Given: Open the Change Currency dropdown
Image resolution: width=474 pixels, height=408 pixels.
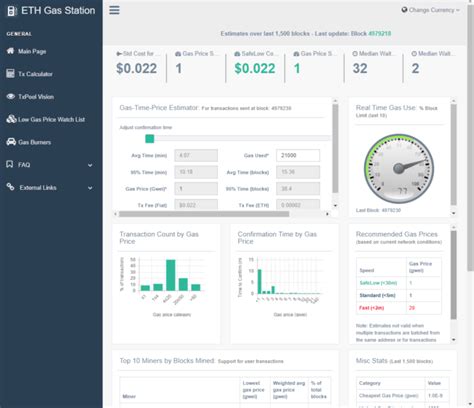Looking at the screenshot, I should [431, 10].
